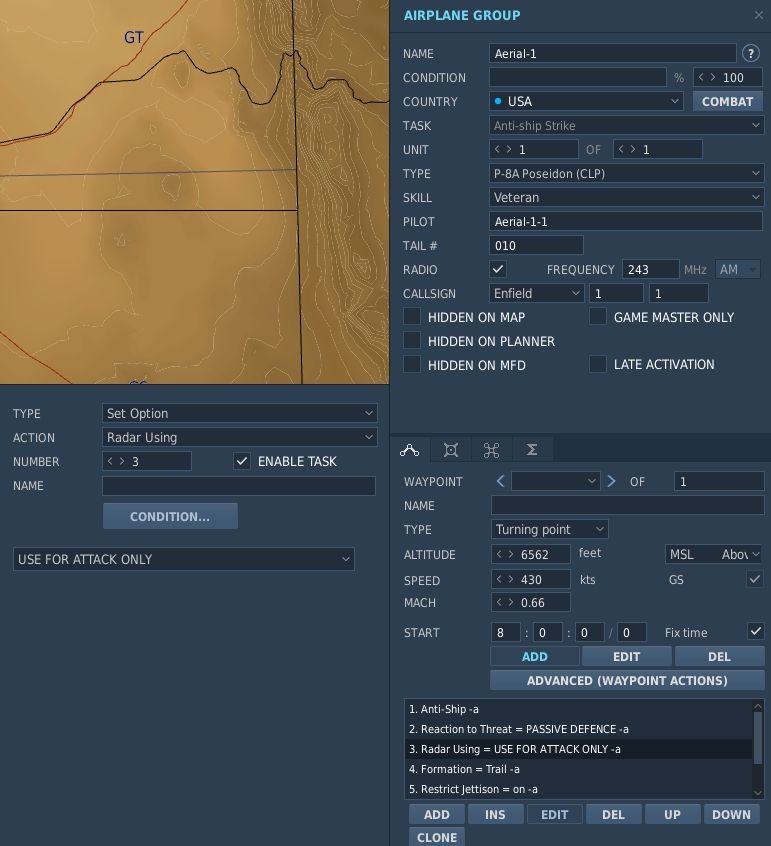
Task: Enable HIDDEN ON MAP checkbox
Action: tap(412, 317)
